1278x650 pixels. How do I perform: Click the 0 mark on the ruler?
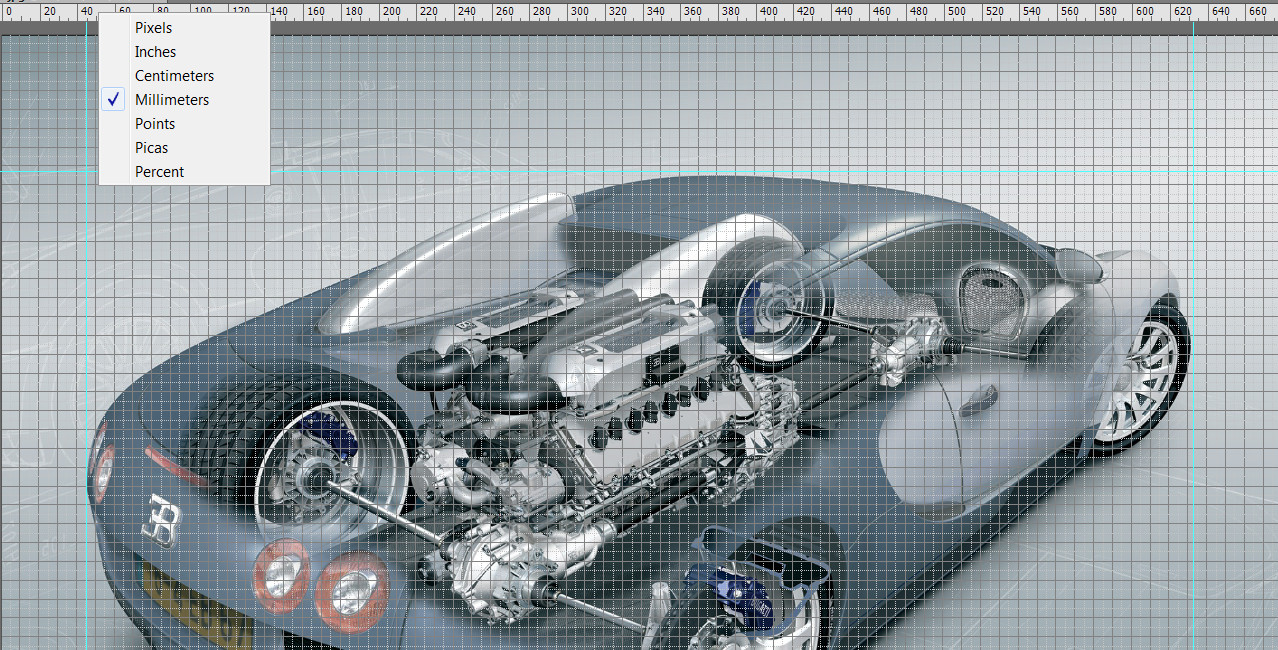pos(10,11)
